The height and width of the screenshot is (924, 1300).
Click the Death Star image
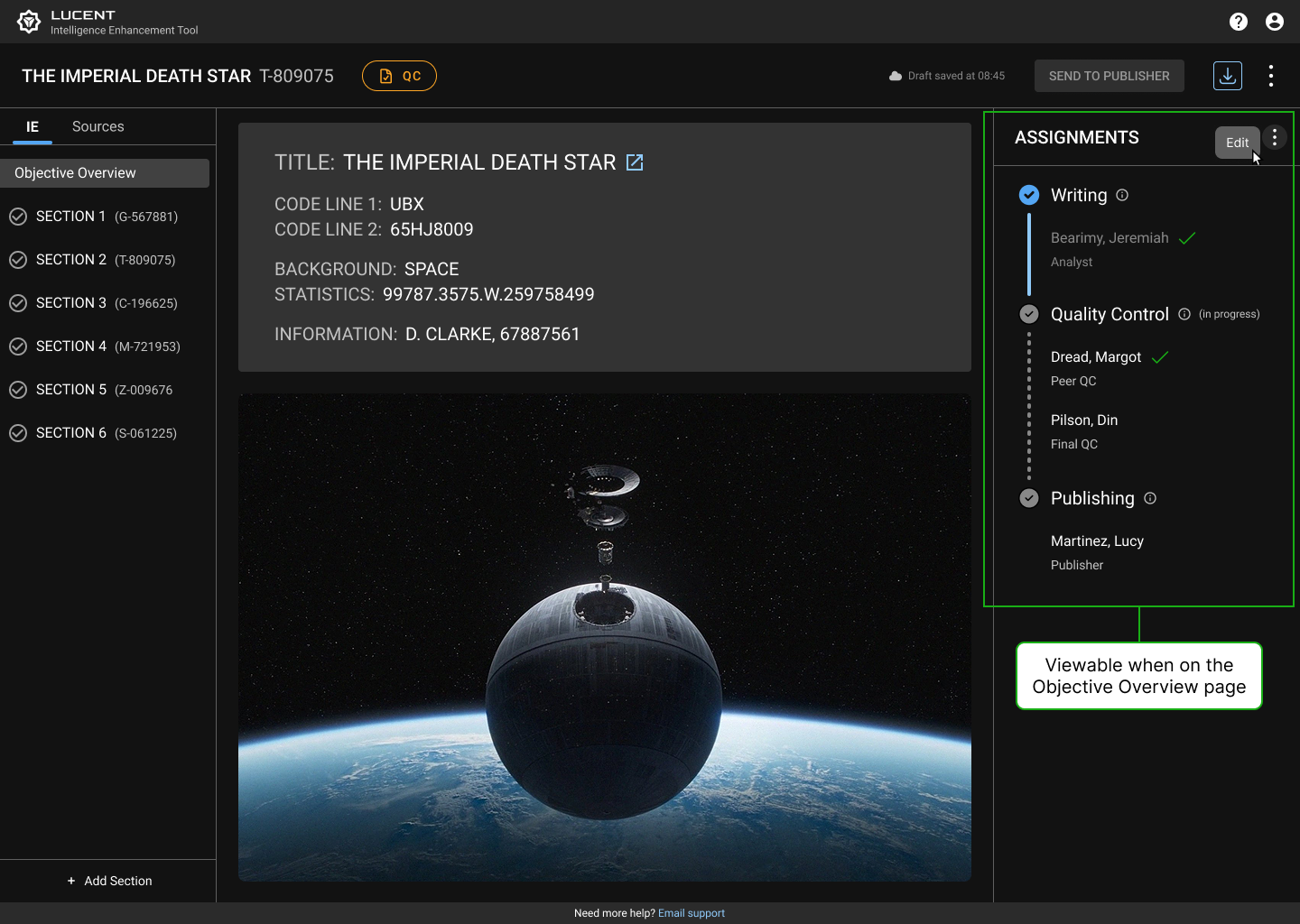(605, 637)
